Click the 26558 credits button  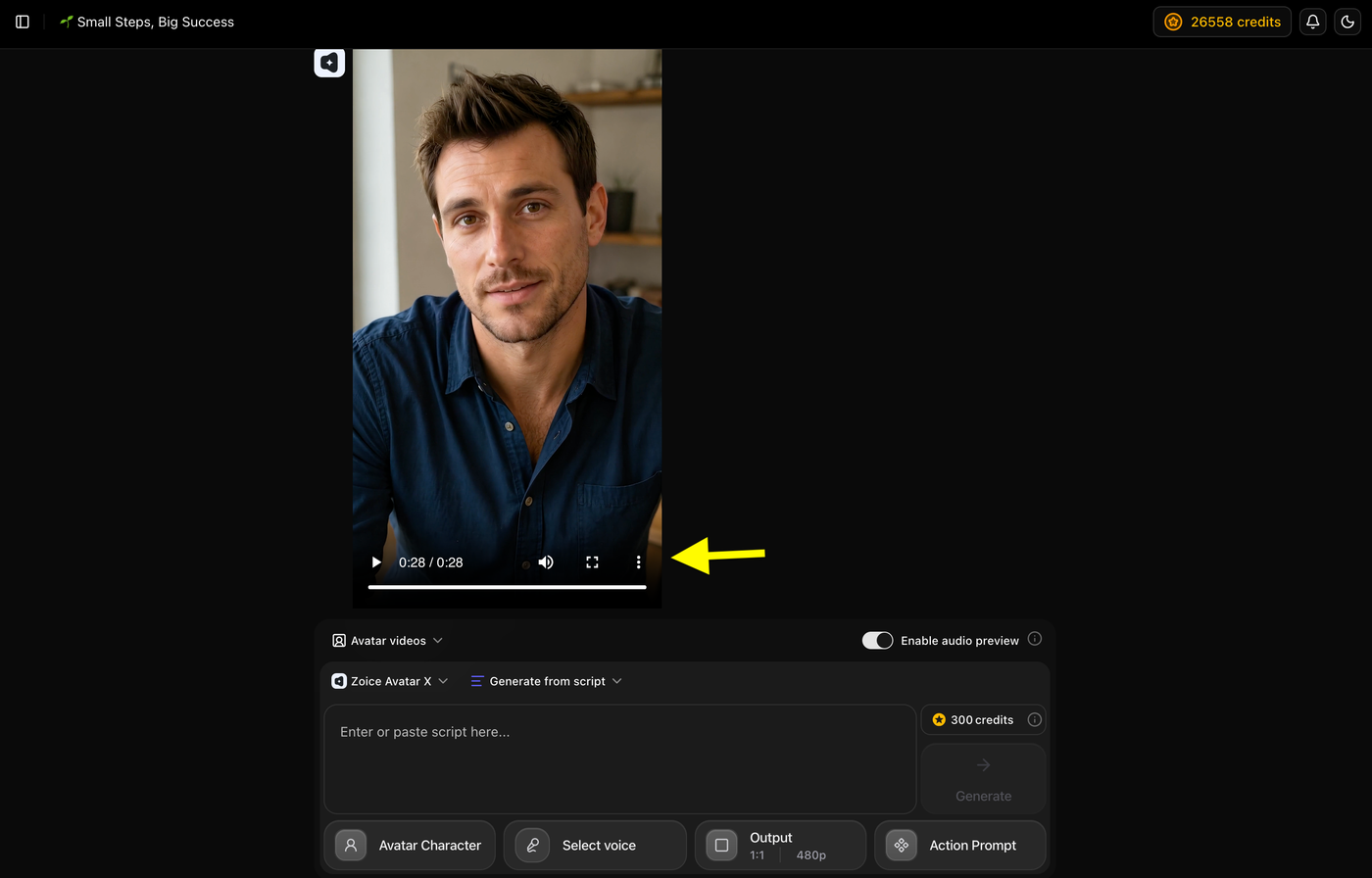[1222, 22]
